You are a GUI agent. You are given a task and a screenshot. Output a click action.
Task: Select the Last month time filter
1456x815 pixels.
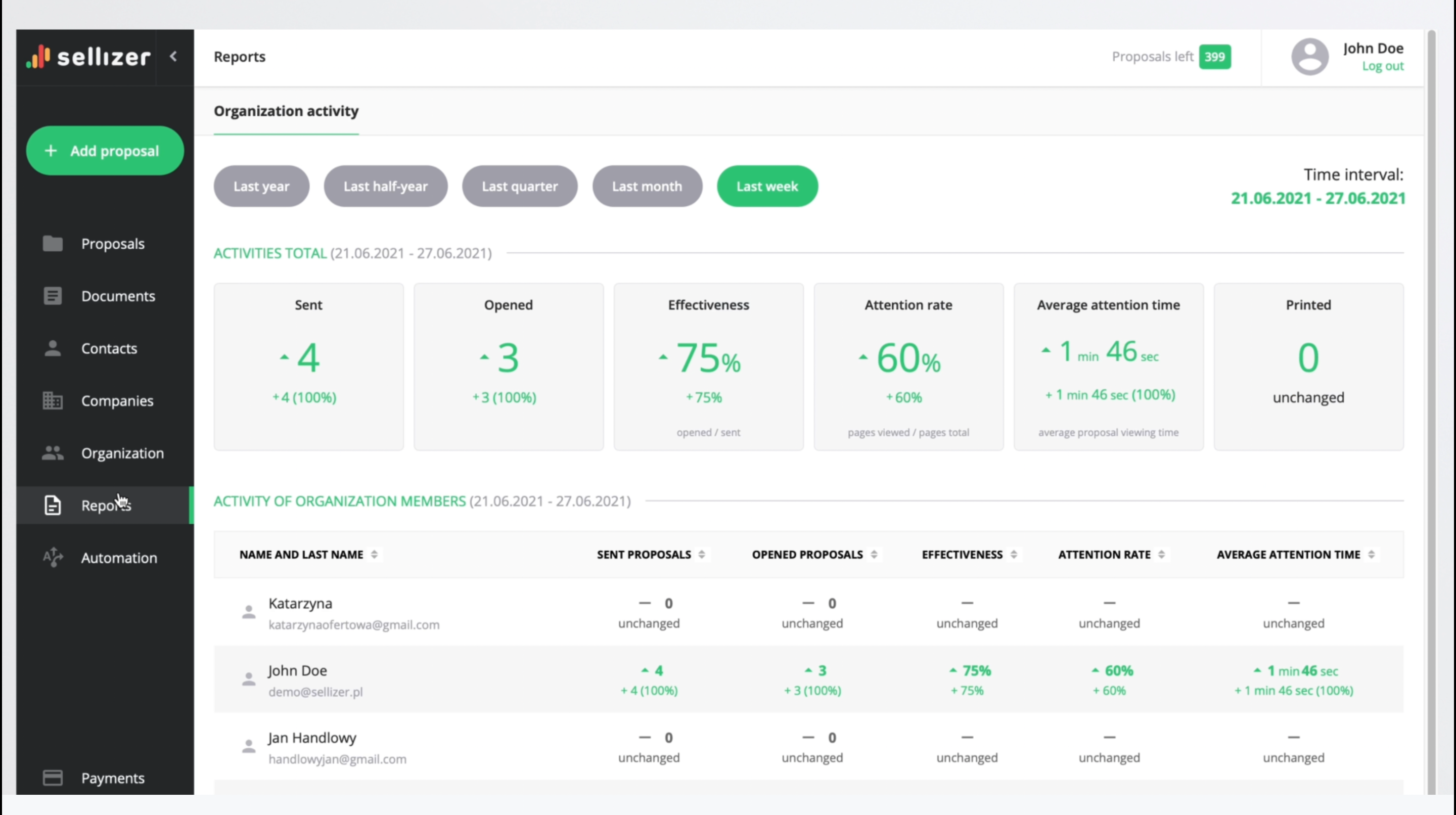pyautogui.click(x=647, y=186)
